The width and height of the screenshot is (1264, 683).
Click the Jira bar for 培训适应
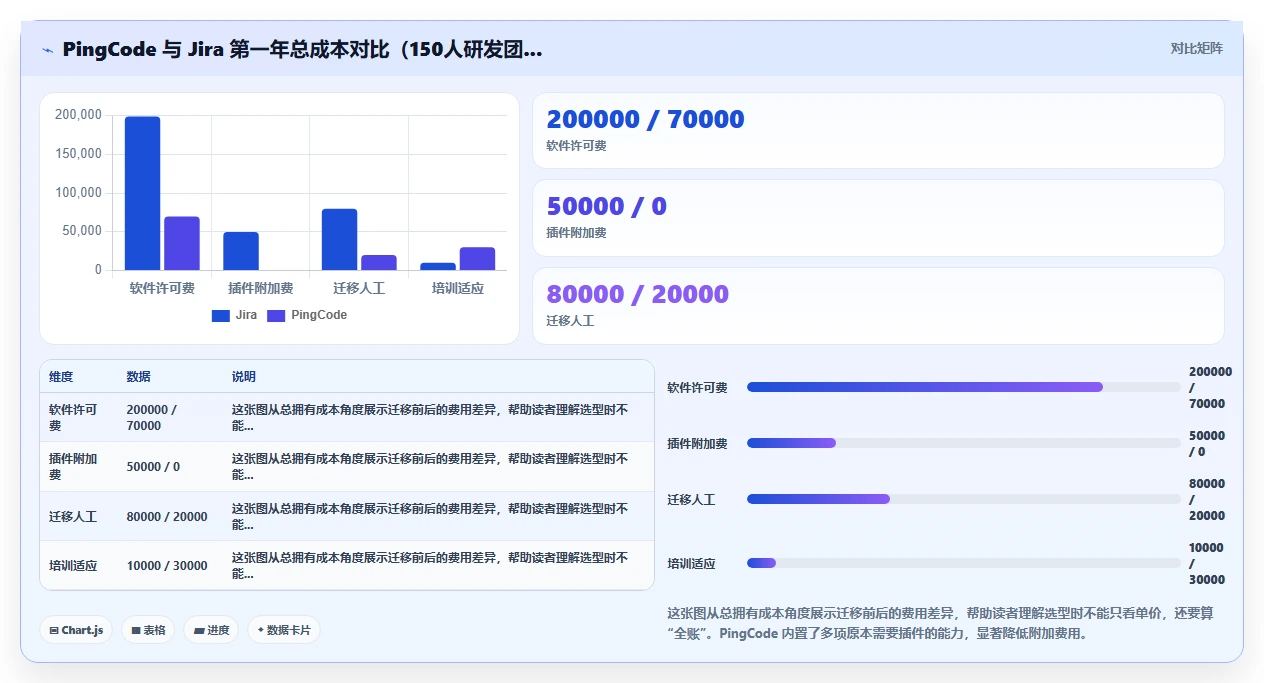pyautogui.click(x=438, y=266)
